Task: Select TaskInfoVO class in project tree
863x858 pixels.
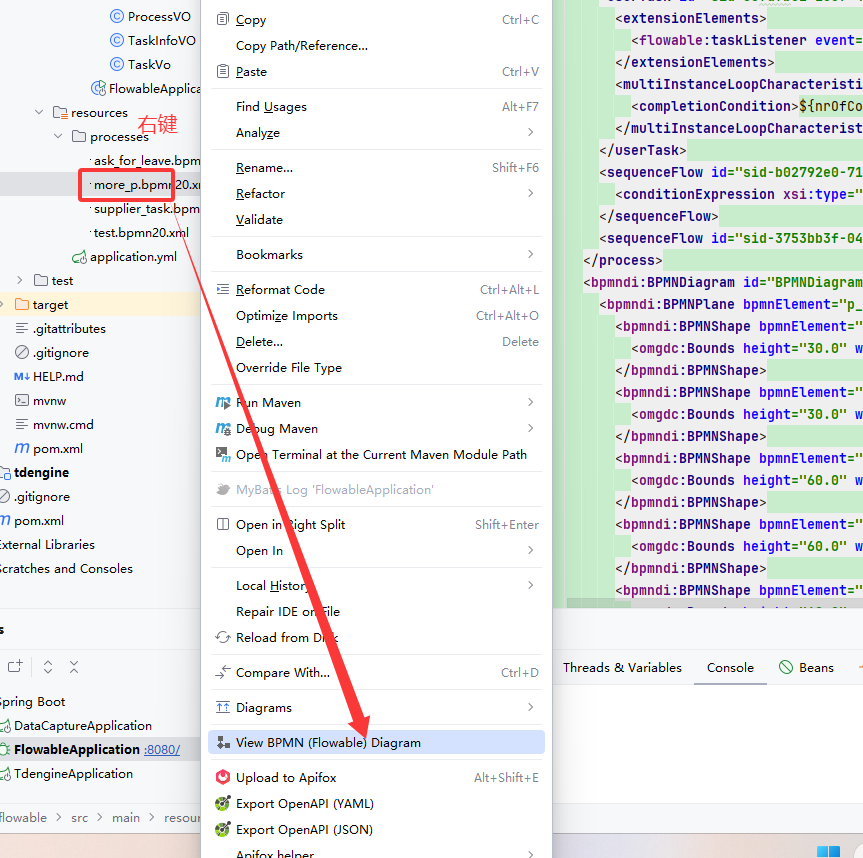Action: tap(161, 40)
